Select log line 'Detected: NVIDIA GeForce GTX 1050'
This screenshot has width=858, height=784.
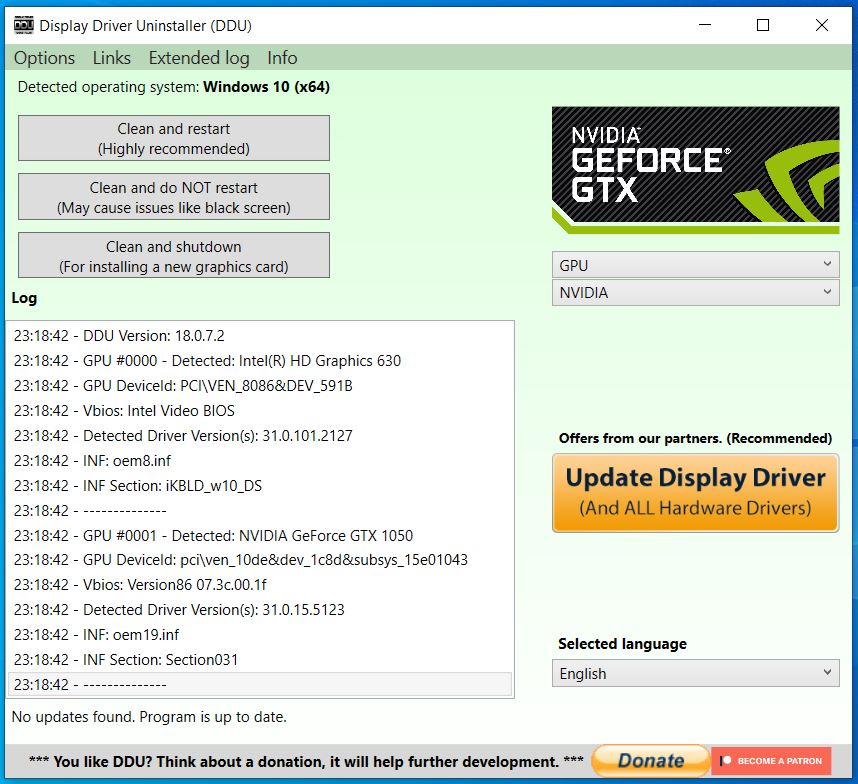point(260,536)
